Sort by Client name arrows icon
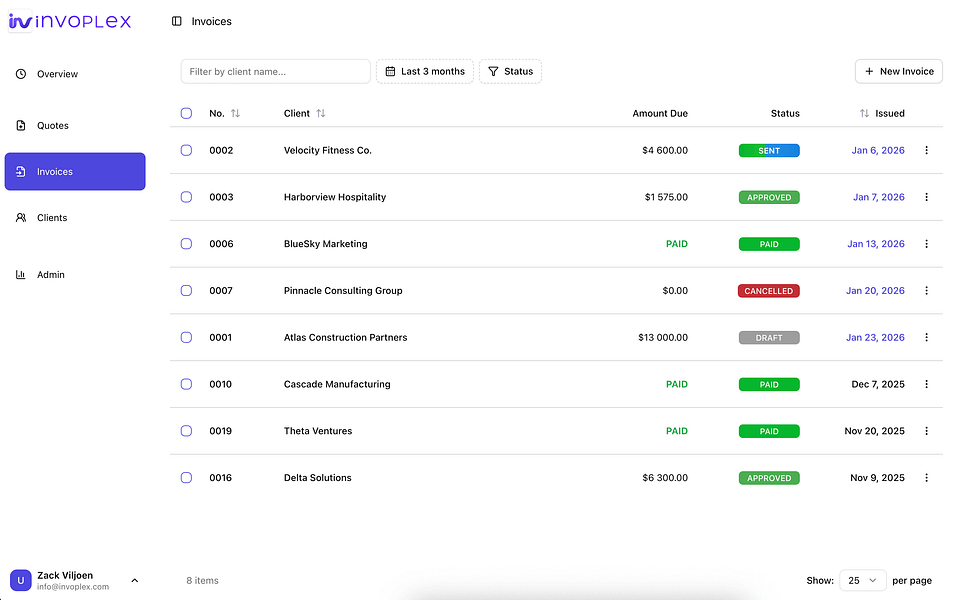Viewport: 961px width, 600px height. point(321,113)
